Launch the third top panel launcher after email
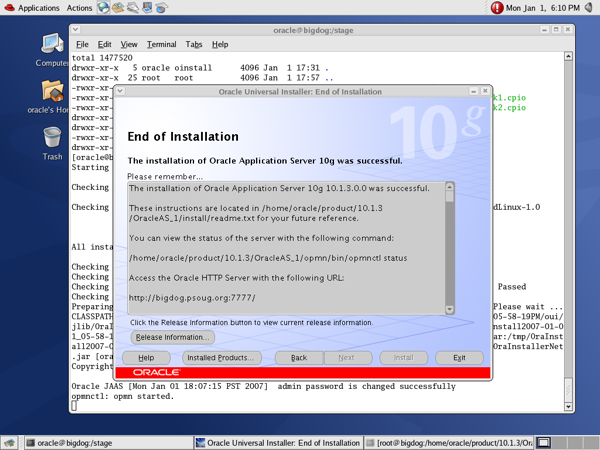 [x=132, y=7]
